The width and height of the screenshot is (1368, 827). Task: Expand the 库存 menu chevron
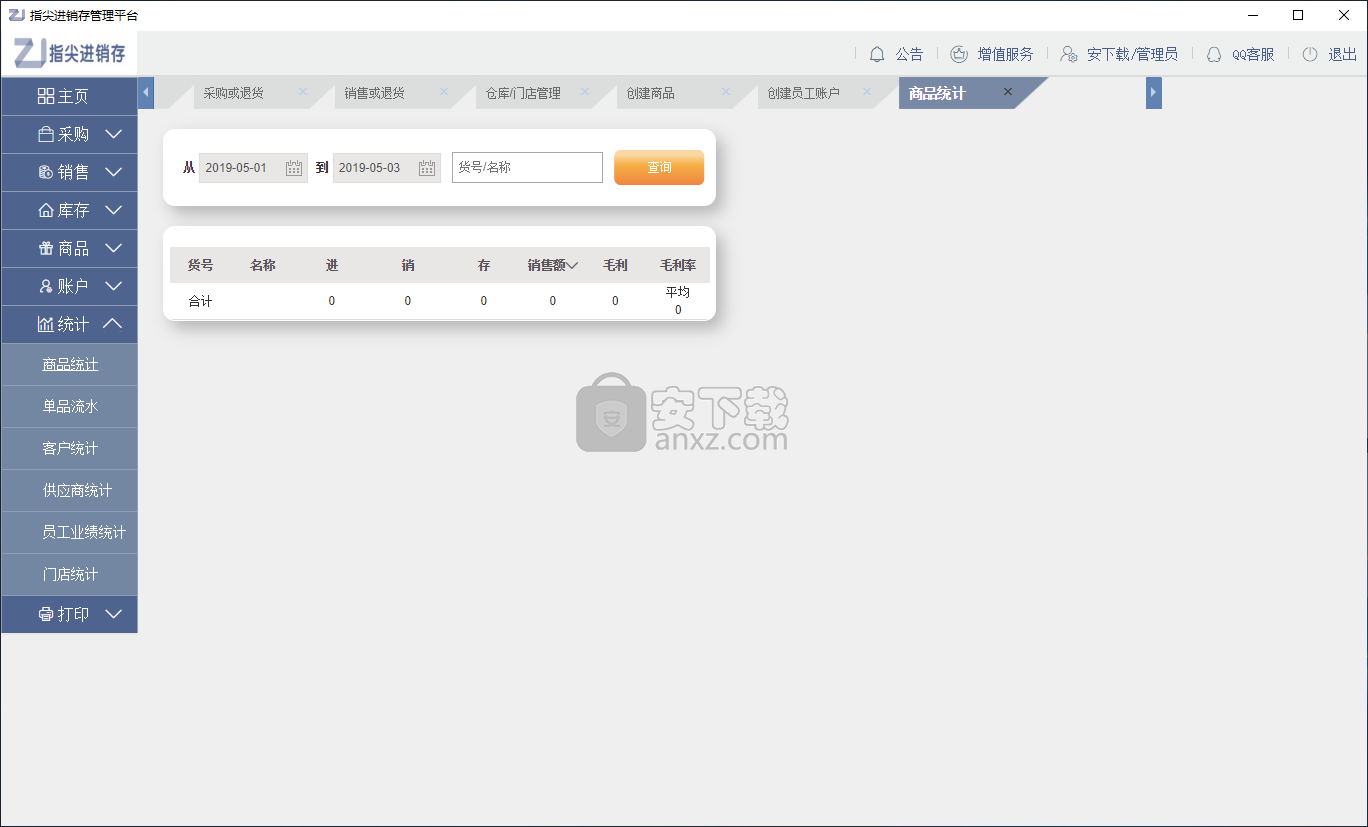tap(114, 210)
